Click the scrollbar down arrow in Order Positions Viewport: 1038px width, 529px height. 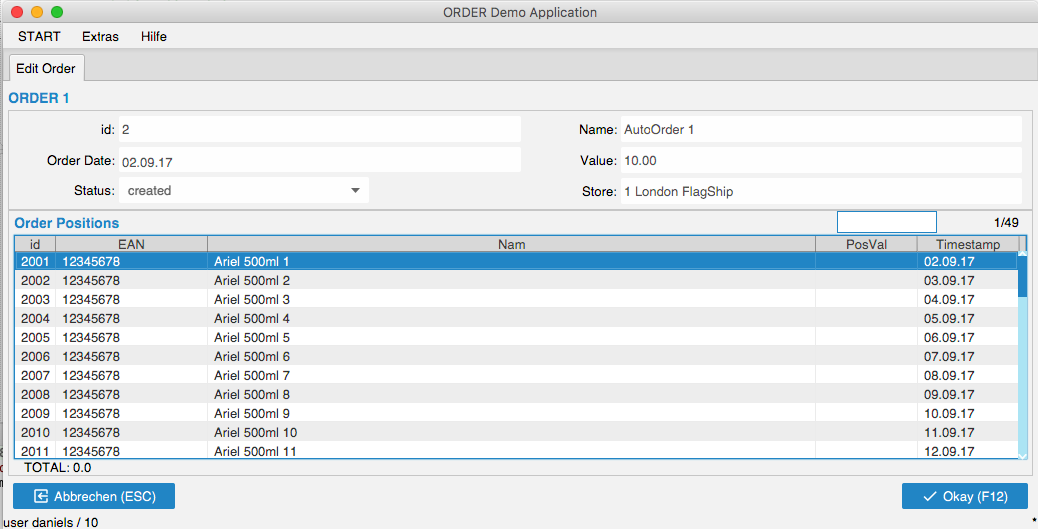(x=1022, y=455)
